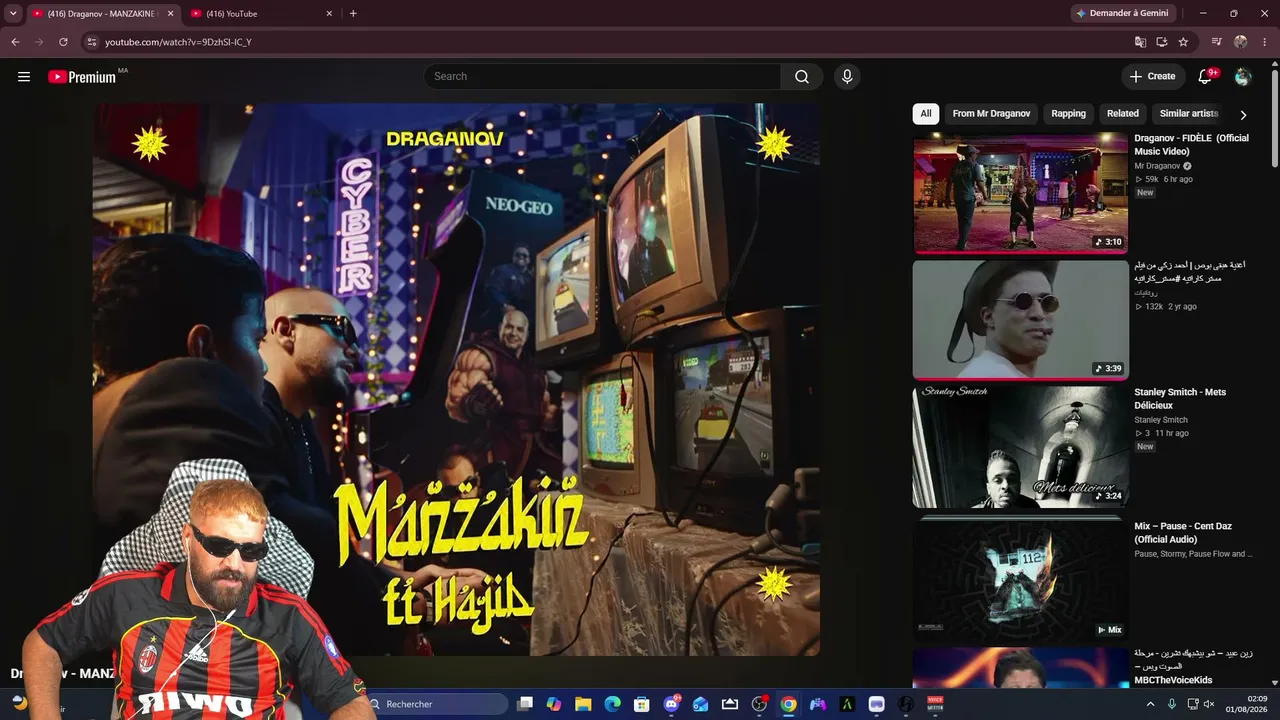Image resolution: width=1280 pixels, height=720 pixels.
Task: Click the YouTube search input field
Action: coord(602,77)
